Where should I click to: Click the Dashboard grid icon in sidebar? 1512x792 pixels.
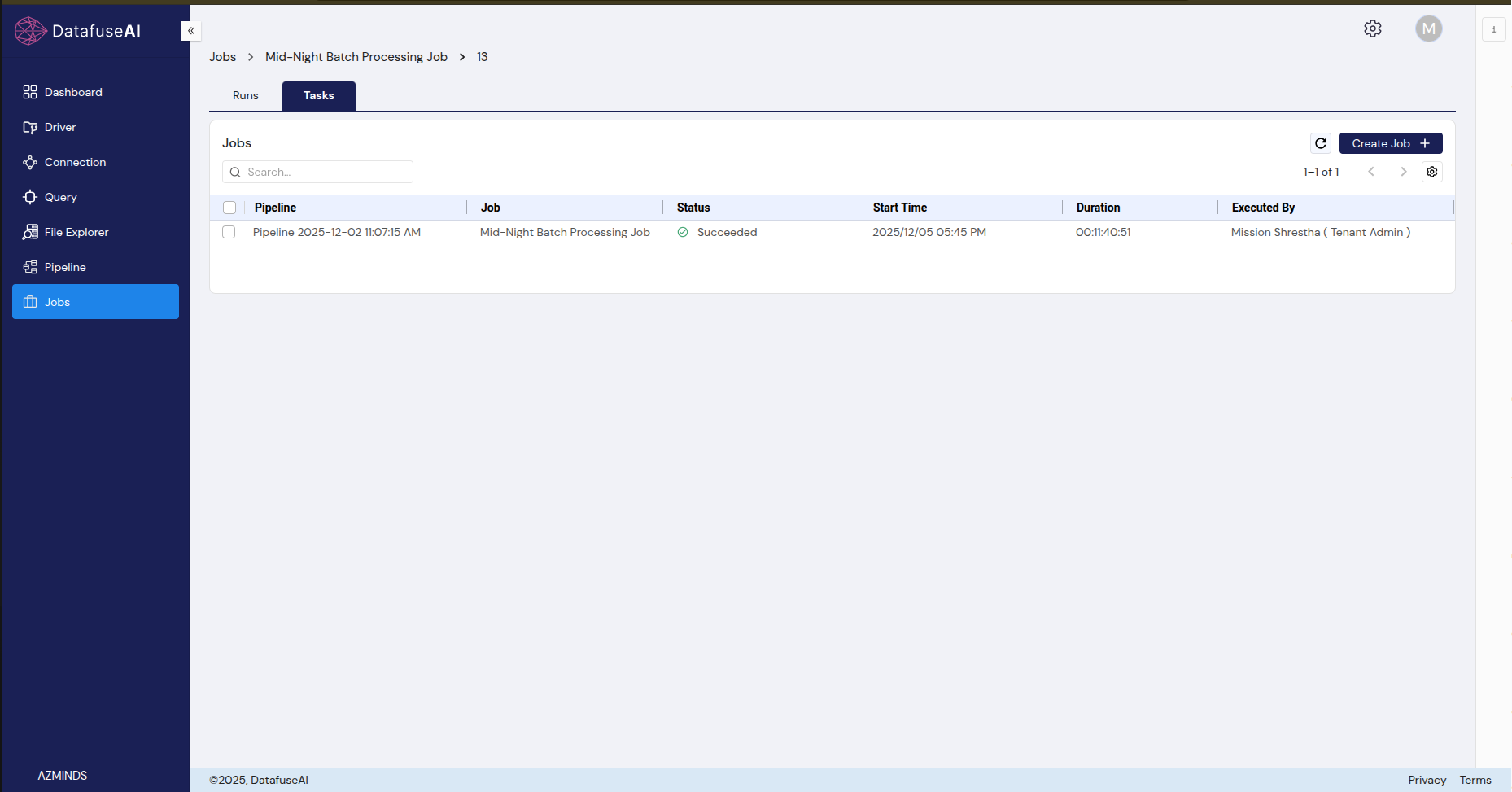[30, 92]
